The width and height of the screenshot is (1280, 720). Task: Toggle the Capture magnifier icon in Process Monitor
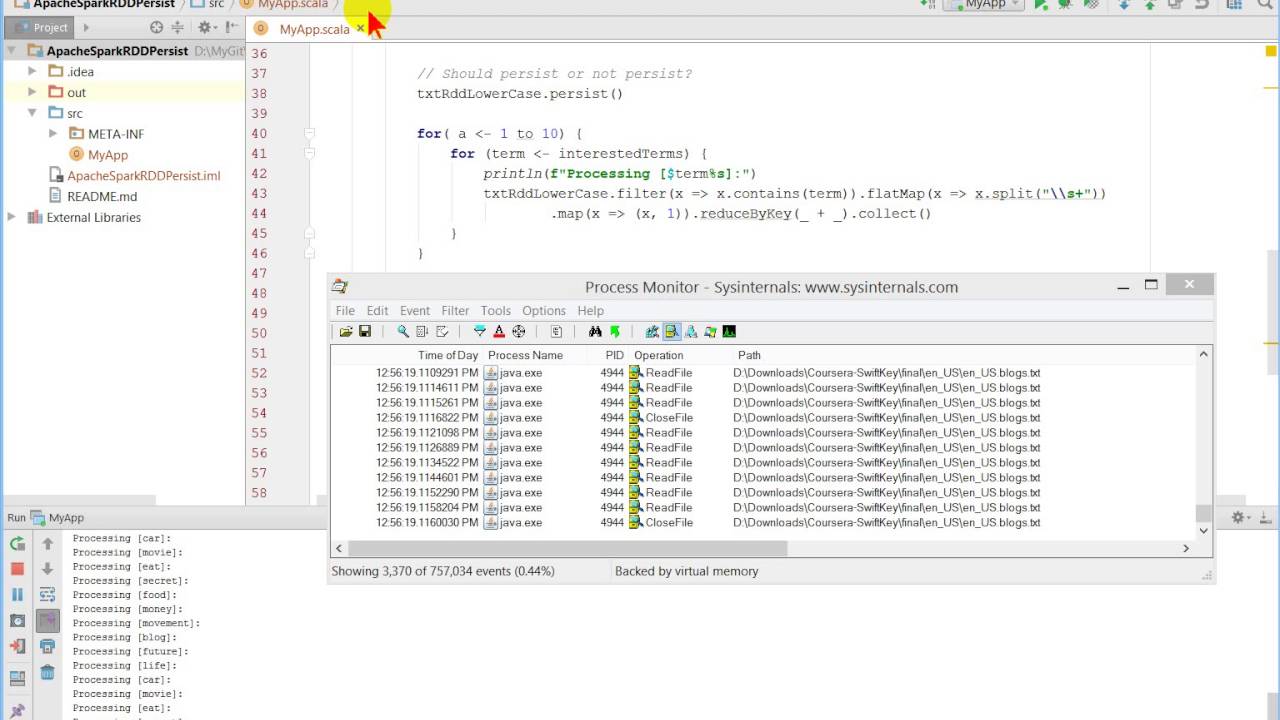(x=403, y=331)
